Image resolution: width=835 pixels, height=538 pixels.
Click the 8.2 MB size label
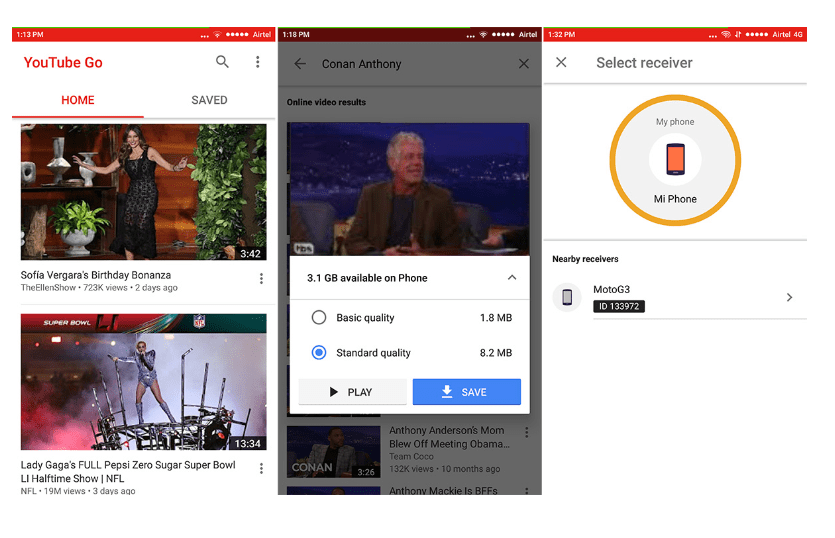pos(496,353)
